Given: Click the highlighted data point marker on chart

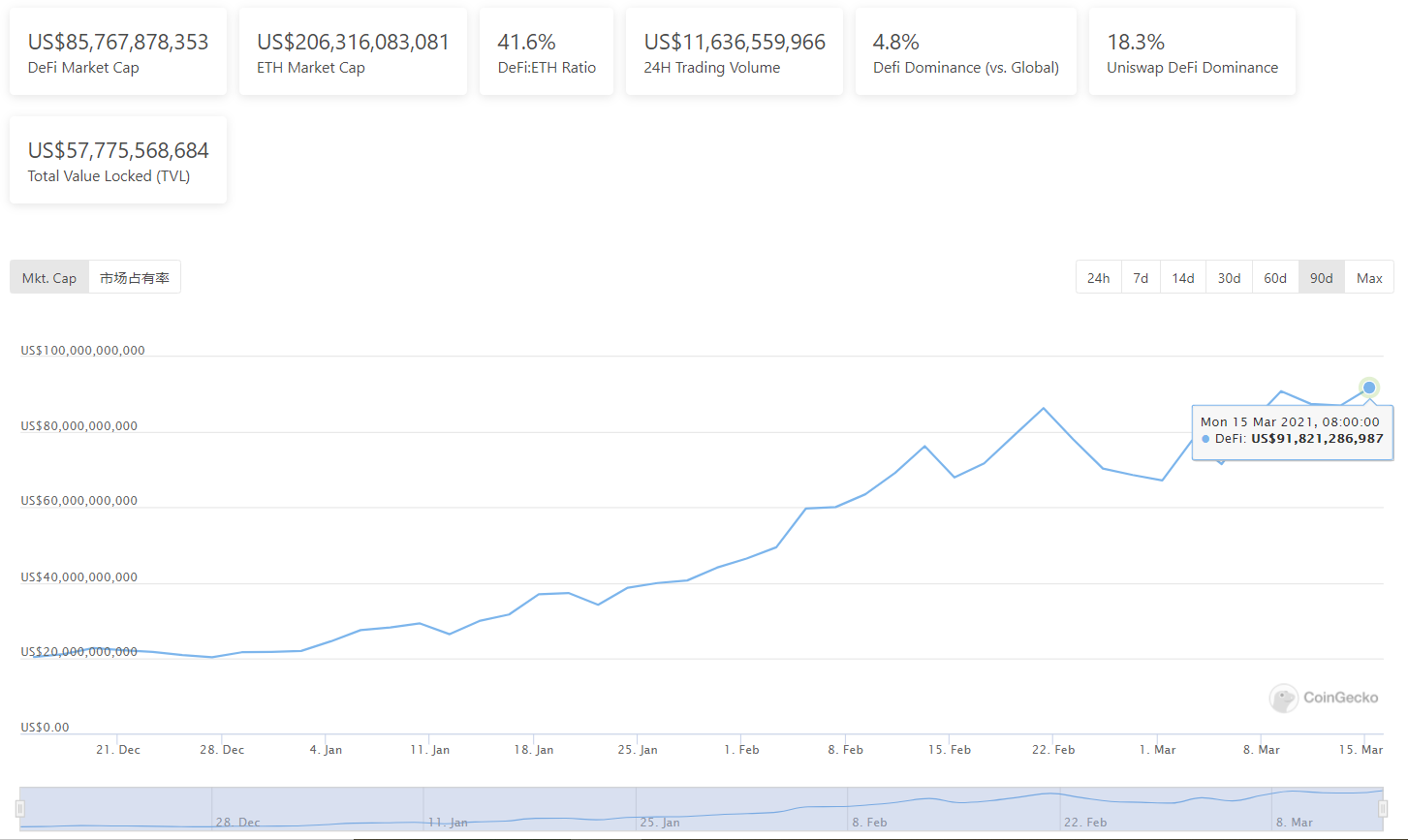Looking at the screenshot, I should (x=1368, y=388).
